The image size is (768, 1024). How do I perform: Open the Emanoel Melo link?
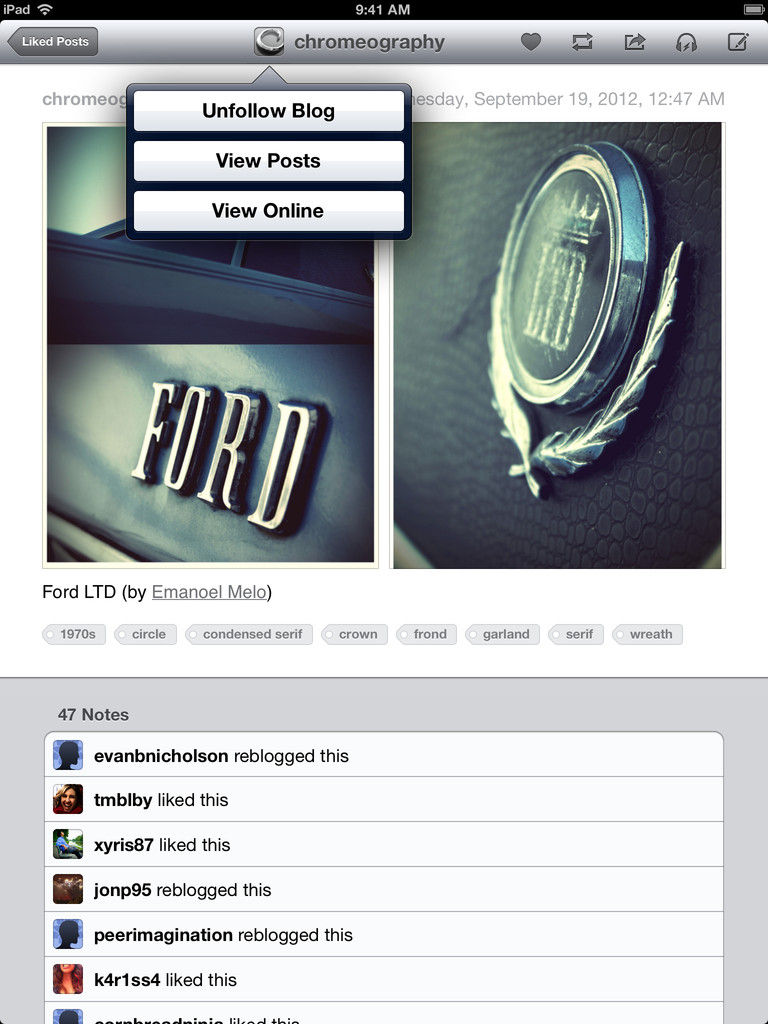(x=209, y=592)
